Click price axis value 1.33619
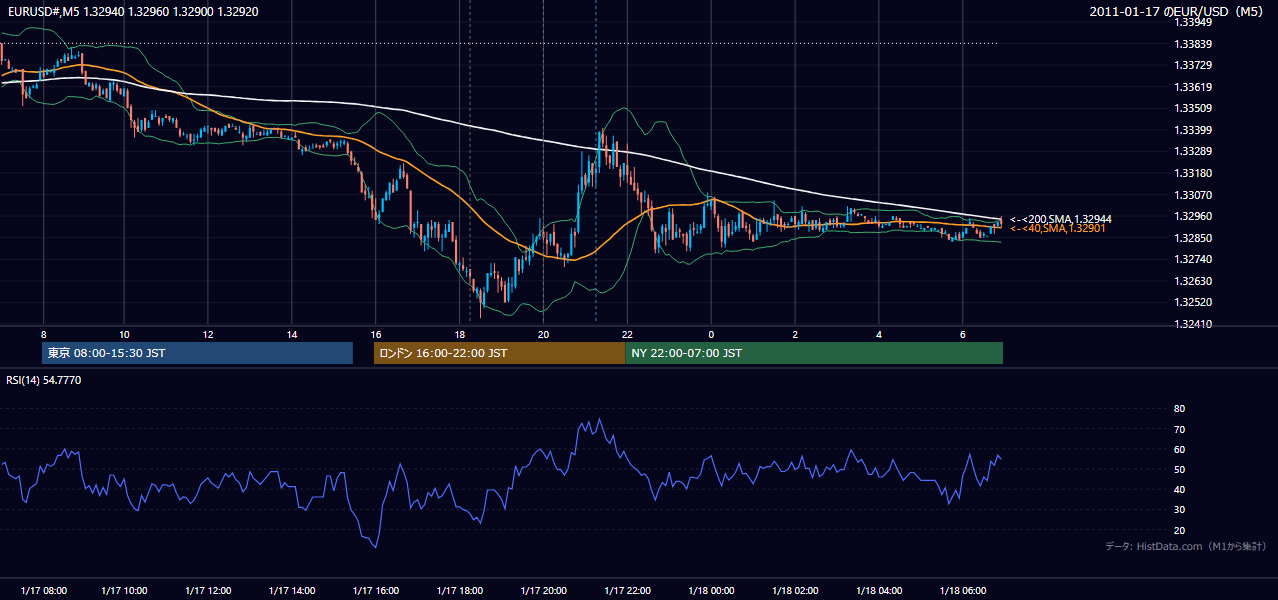Screen dimensions: 1278x600 (x=1193, y=87)
